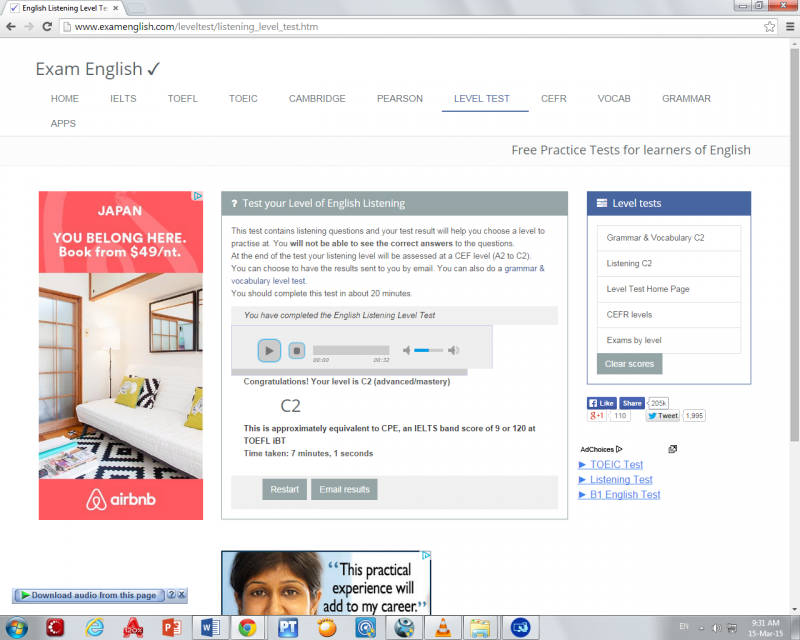Open the APPS menu item
The image size is (800, 640).
pos(63,124)
